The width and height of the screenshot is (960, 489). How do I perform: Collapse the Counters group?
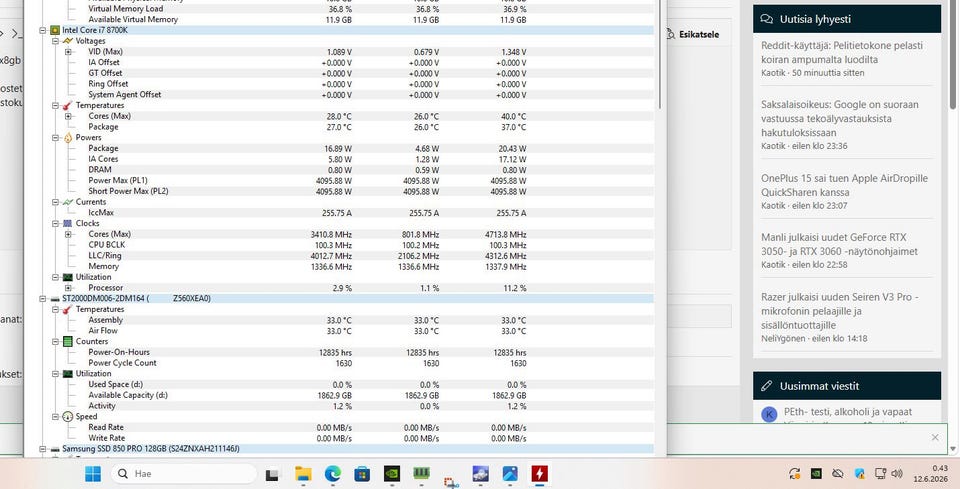[55, 342]
